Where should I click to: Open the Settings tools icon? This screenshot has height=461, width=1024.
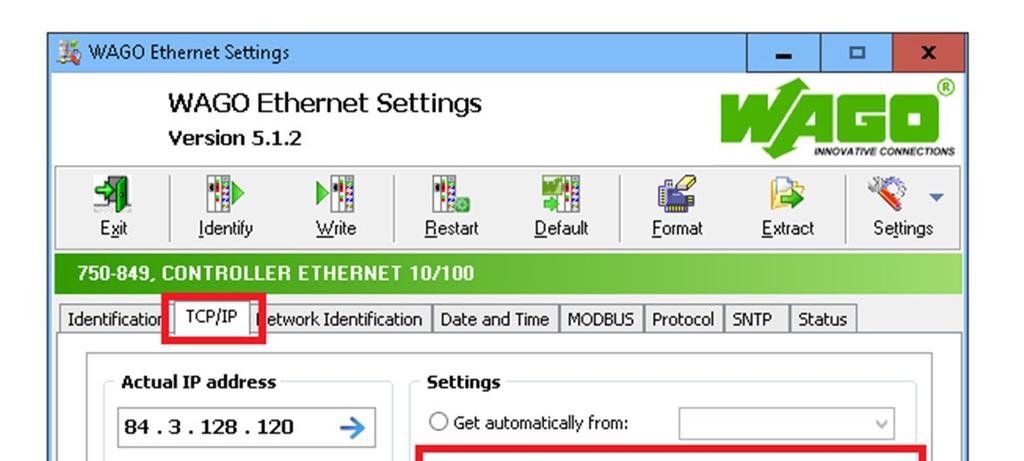(888, 195)
